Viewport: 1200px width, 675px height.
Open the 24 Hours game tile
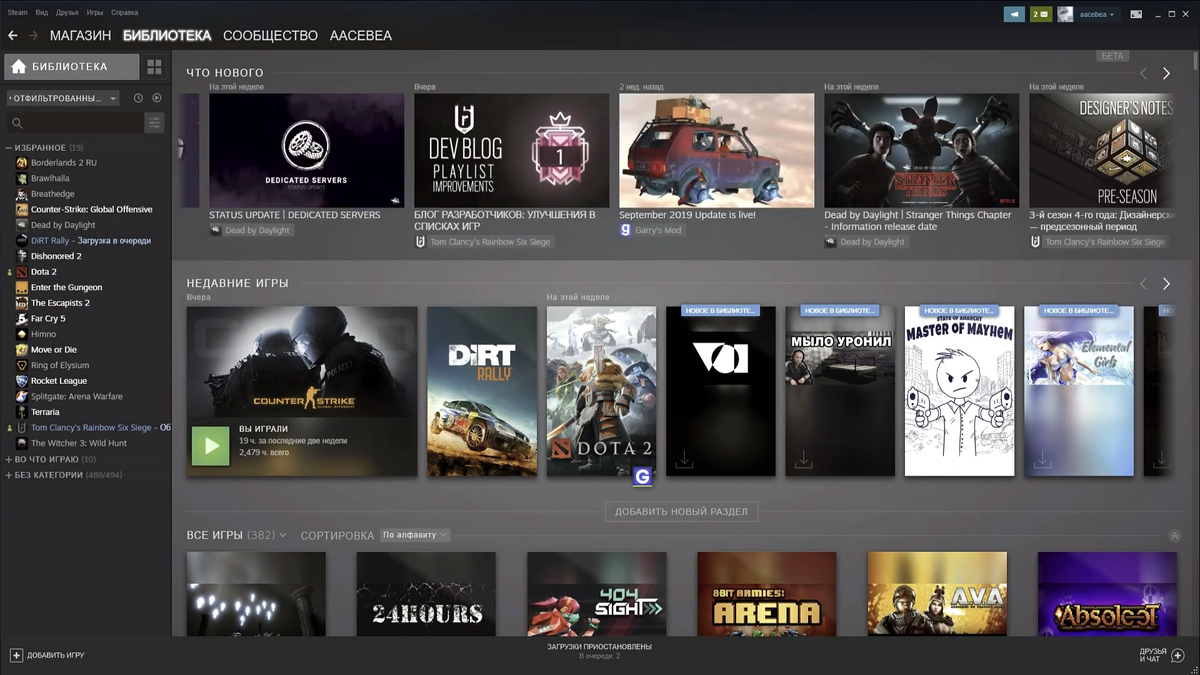coord(426,594)
